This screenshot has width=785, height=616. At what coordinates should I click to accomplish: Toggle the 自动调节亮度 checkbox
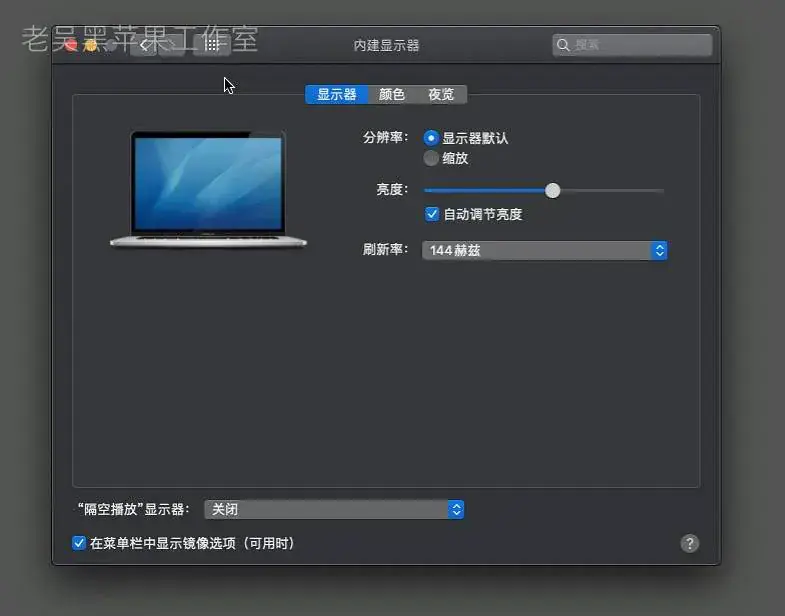(432, 214)
